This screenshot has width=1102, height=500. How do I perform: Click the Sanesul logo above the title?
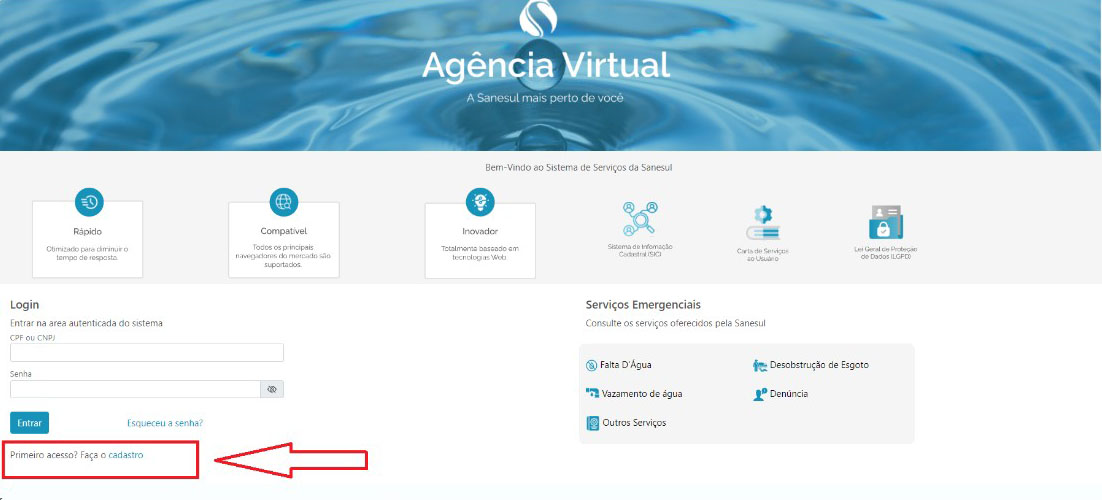tap(538, 18)
